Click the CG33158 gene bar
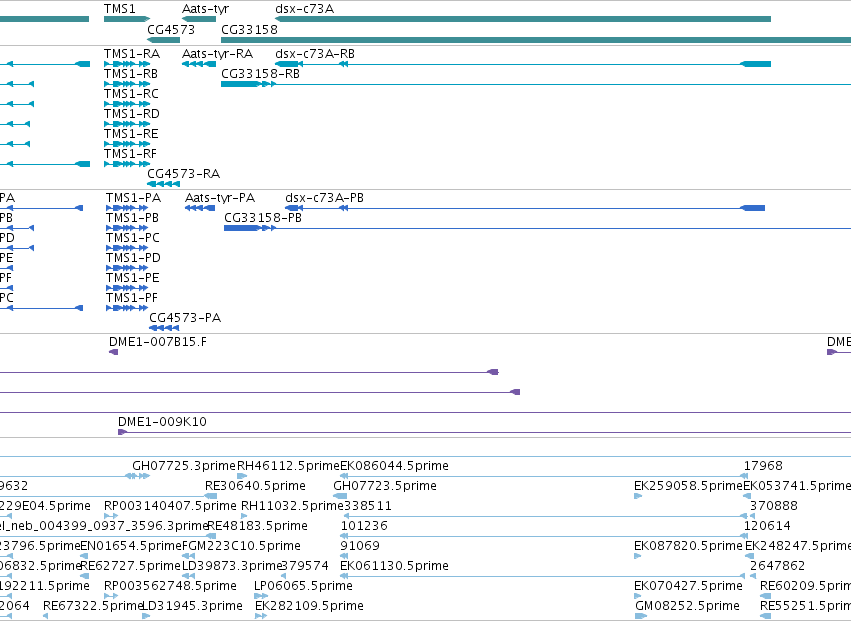 coord(536,40)
